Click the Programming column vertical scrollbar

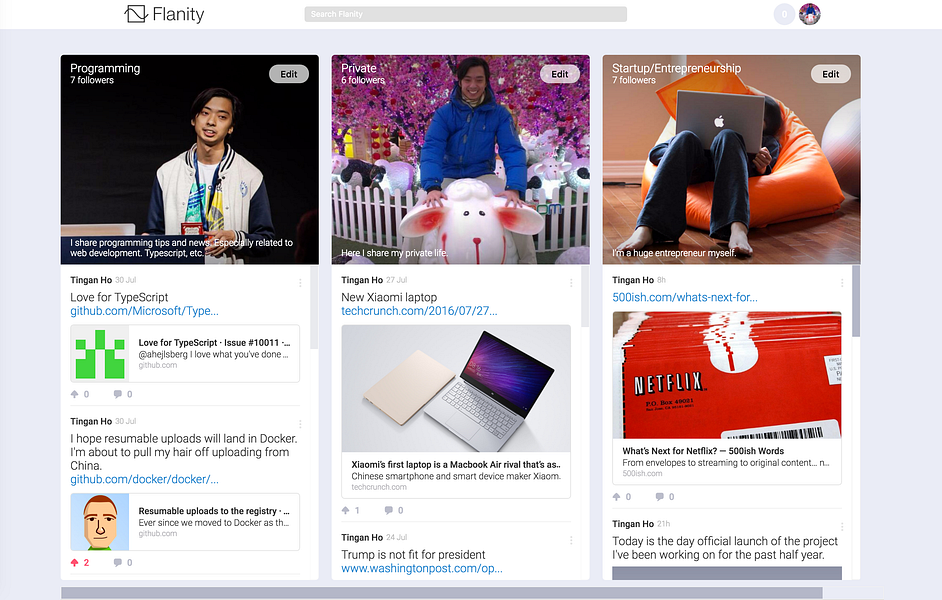pos(314,308)
